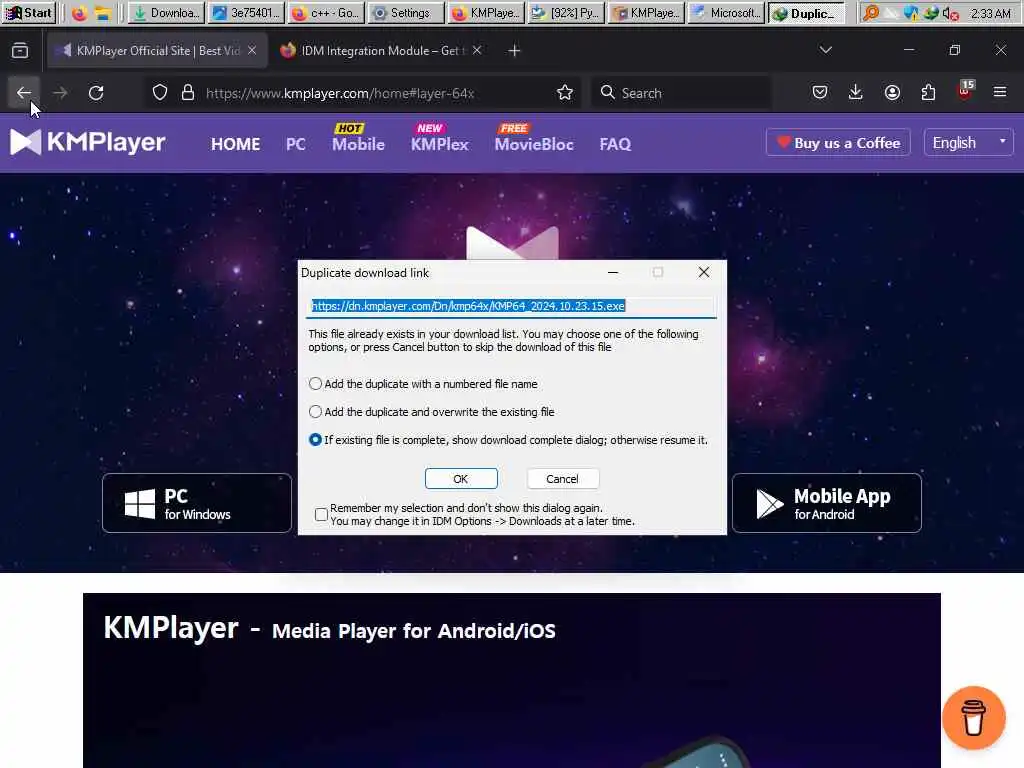Open PC in site navigation
The width and height of the screenshot is (1024, 768).
tap(296, 144)
